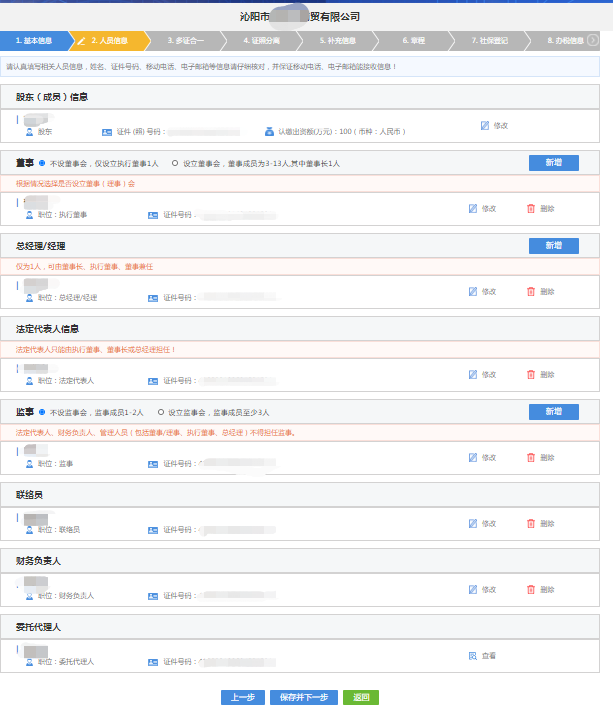Click 新增 in 监事 section

coord(554,412)
